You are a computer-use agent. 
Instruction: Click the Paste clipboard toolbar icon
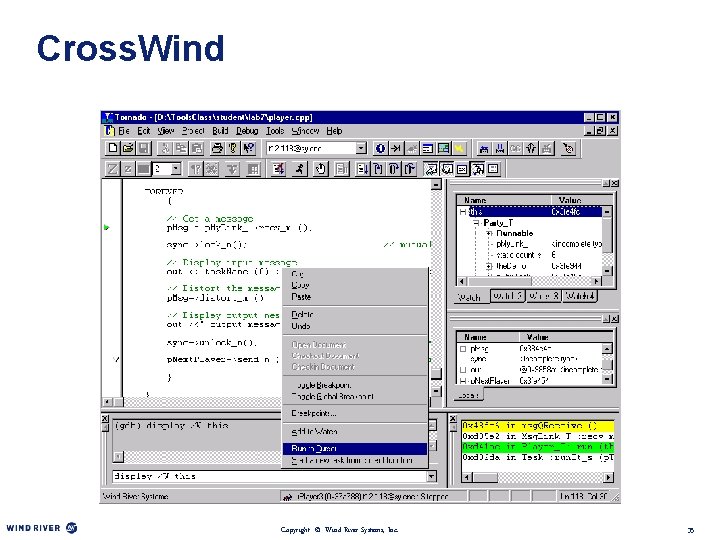point(197,148)
